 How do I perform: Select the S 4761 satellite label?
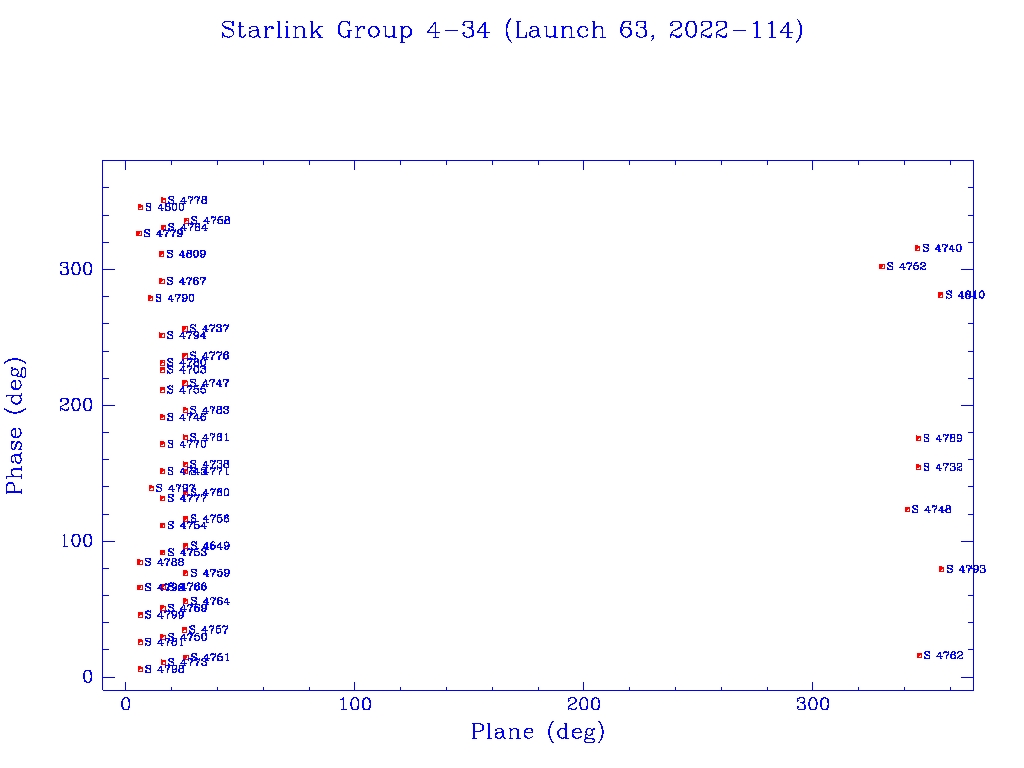coord(210,658)
